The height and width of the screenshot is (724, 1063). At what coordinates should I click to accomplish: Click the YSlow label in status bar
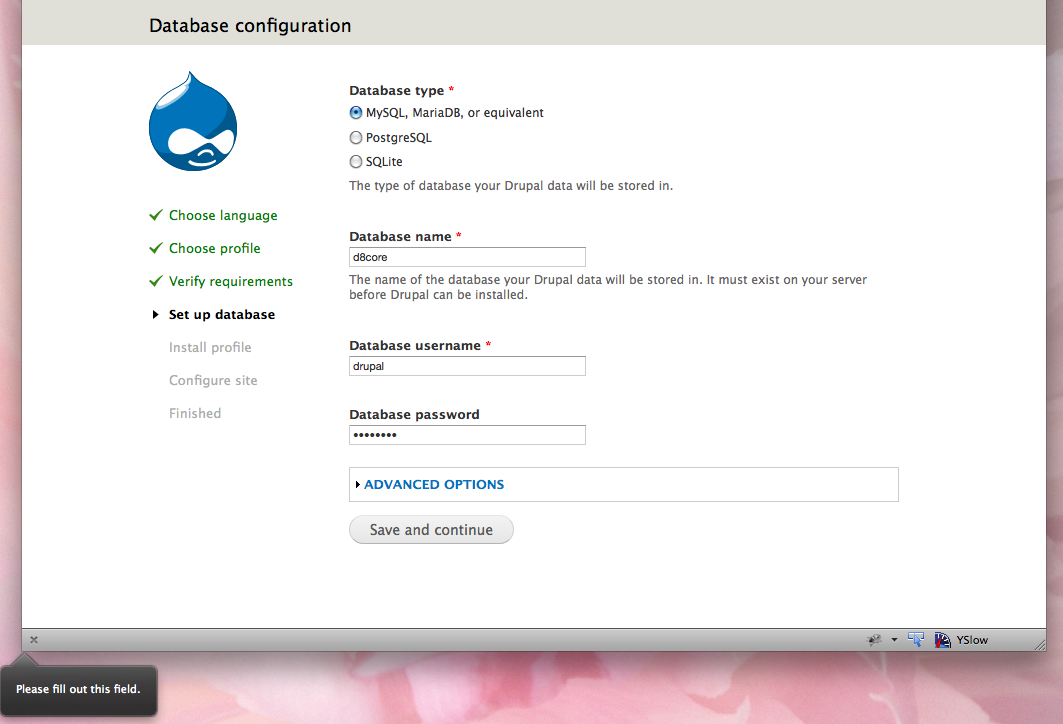[x=972, y=640]
